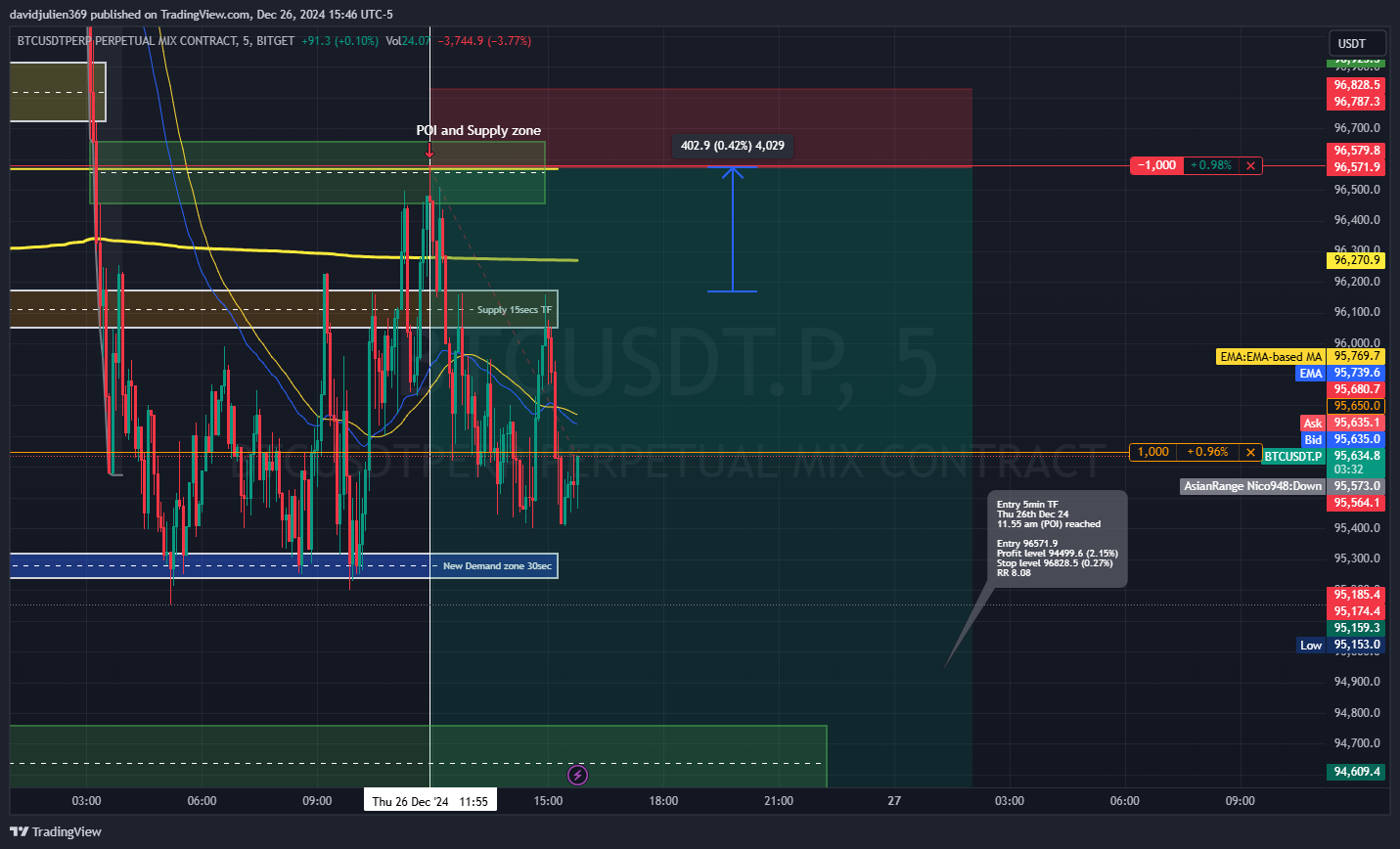Click the 95,174.4 price tag
The width and height of the screenshot is (1400, 849).
point(1357,611)
